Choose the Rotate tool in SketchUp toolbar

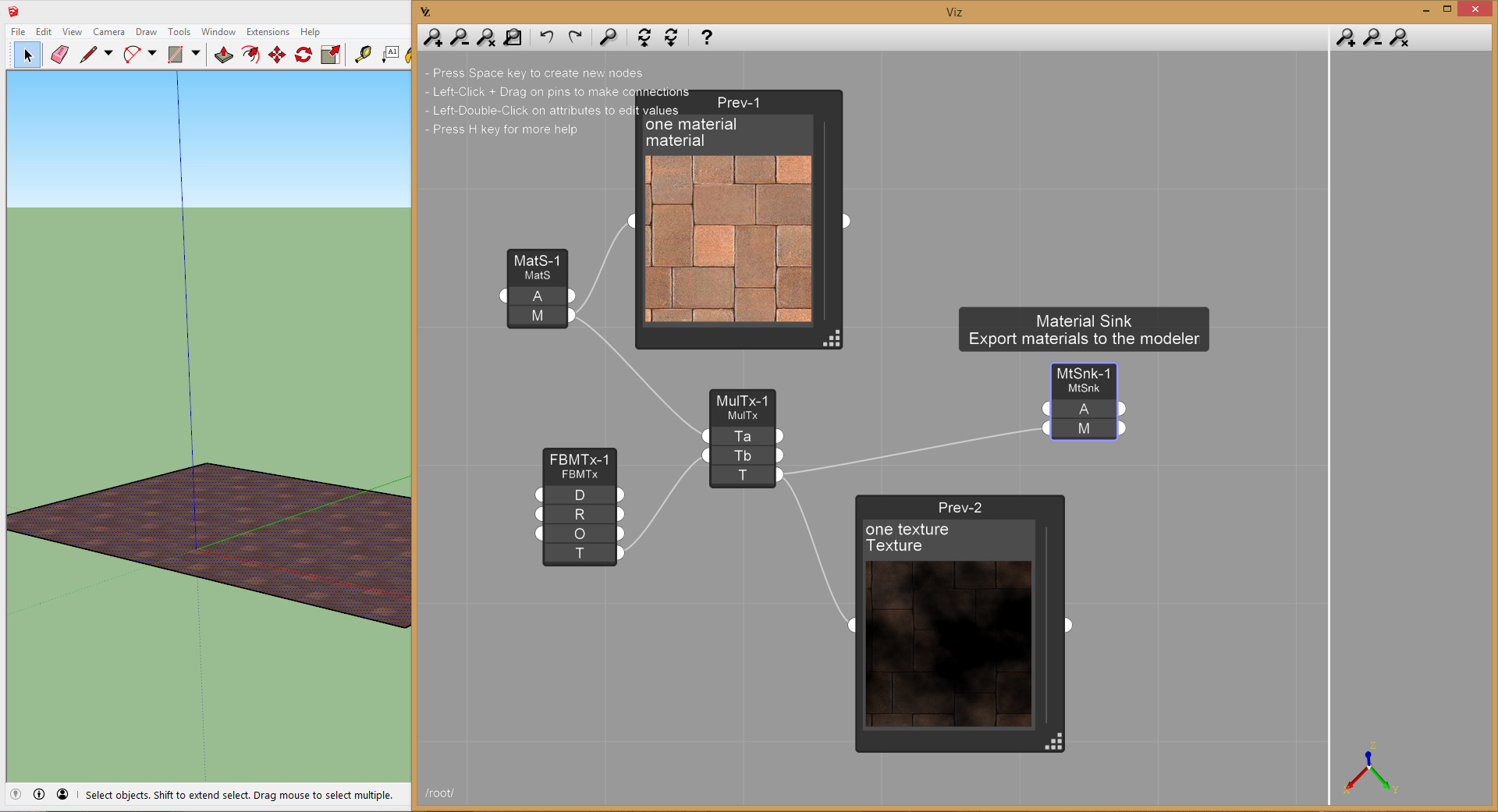(x=304, y=55)
